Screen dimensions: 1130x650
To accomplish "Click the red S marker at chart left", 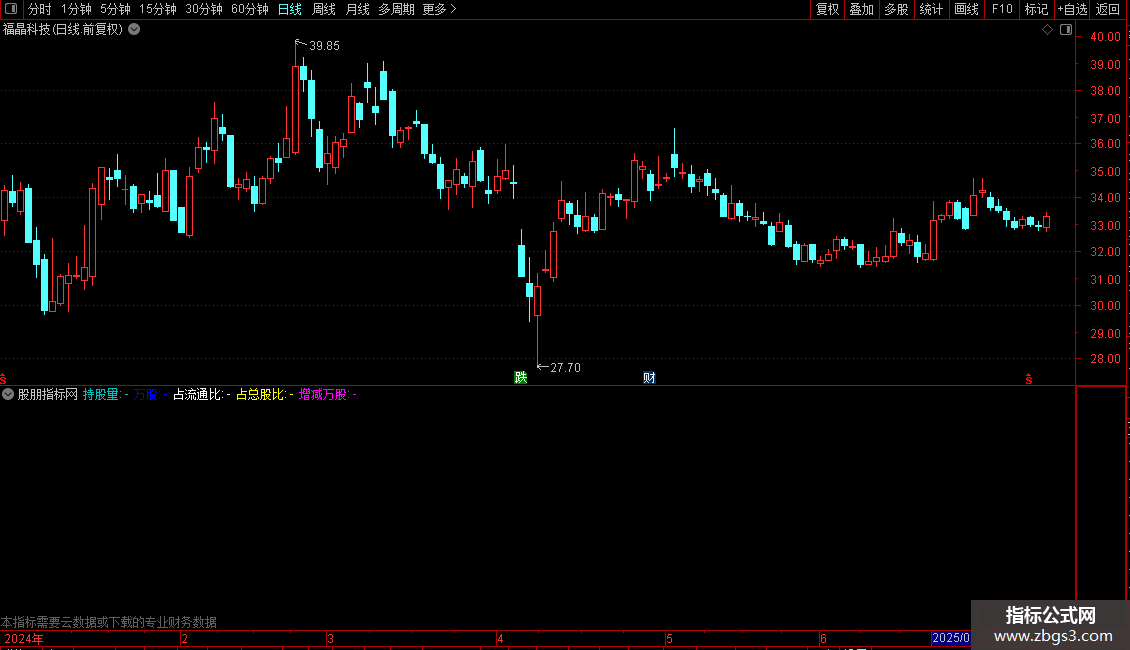I will [x=3, y=379].
